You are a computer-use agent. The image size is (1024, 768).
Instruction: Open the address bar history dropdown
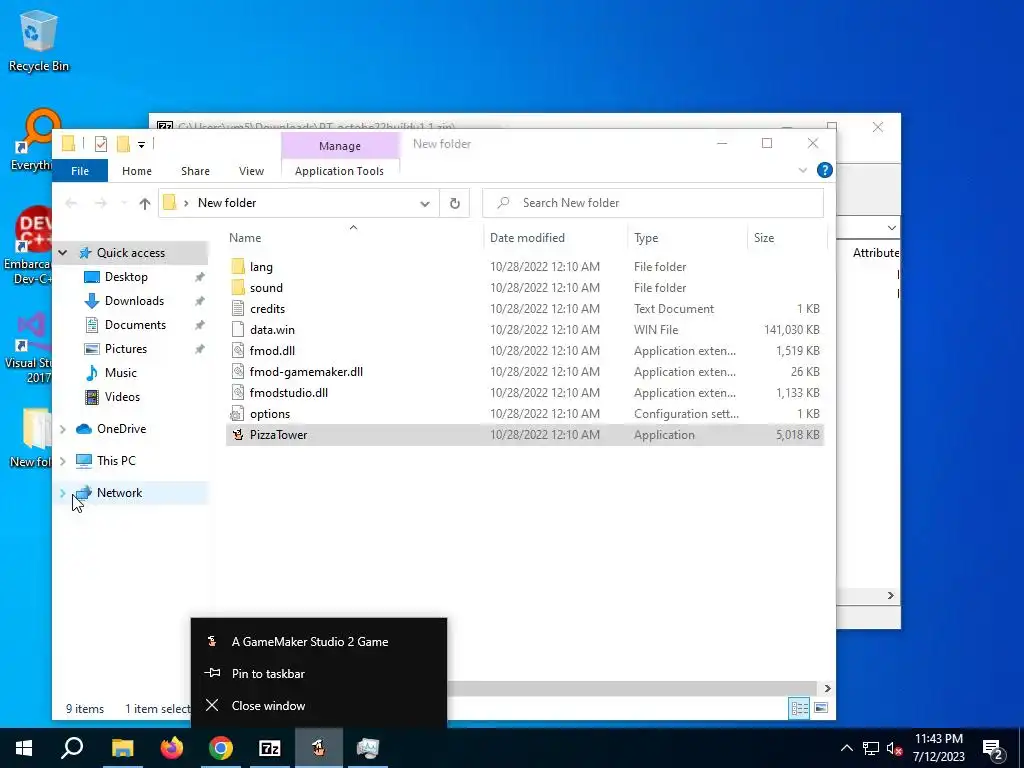pos(424,203)
